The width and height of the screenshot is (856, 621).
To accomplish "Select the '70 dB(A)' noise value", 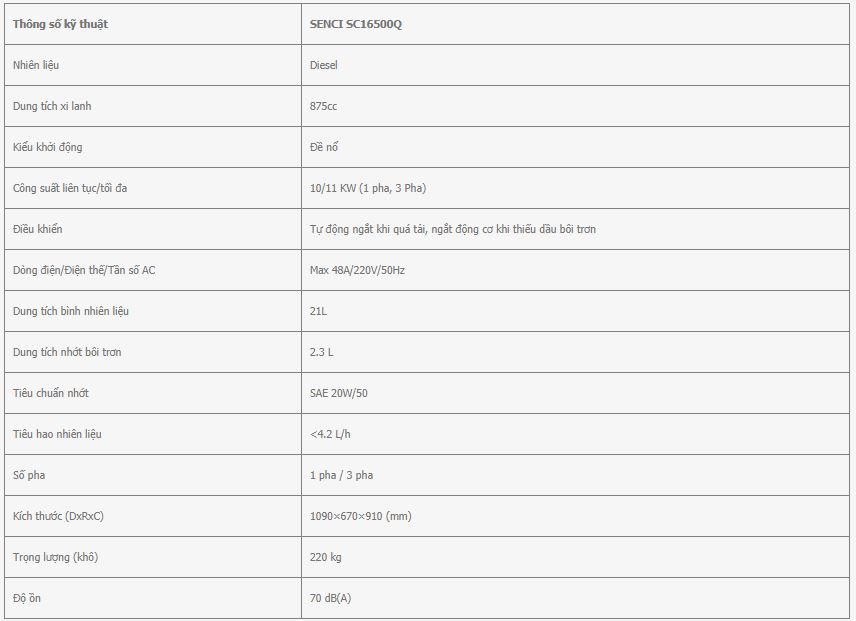I will pyautogui.click(x=330, y=598).
